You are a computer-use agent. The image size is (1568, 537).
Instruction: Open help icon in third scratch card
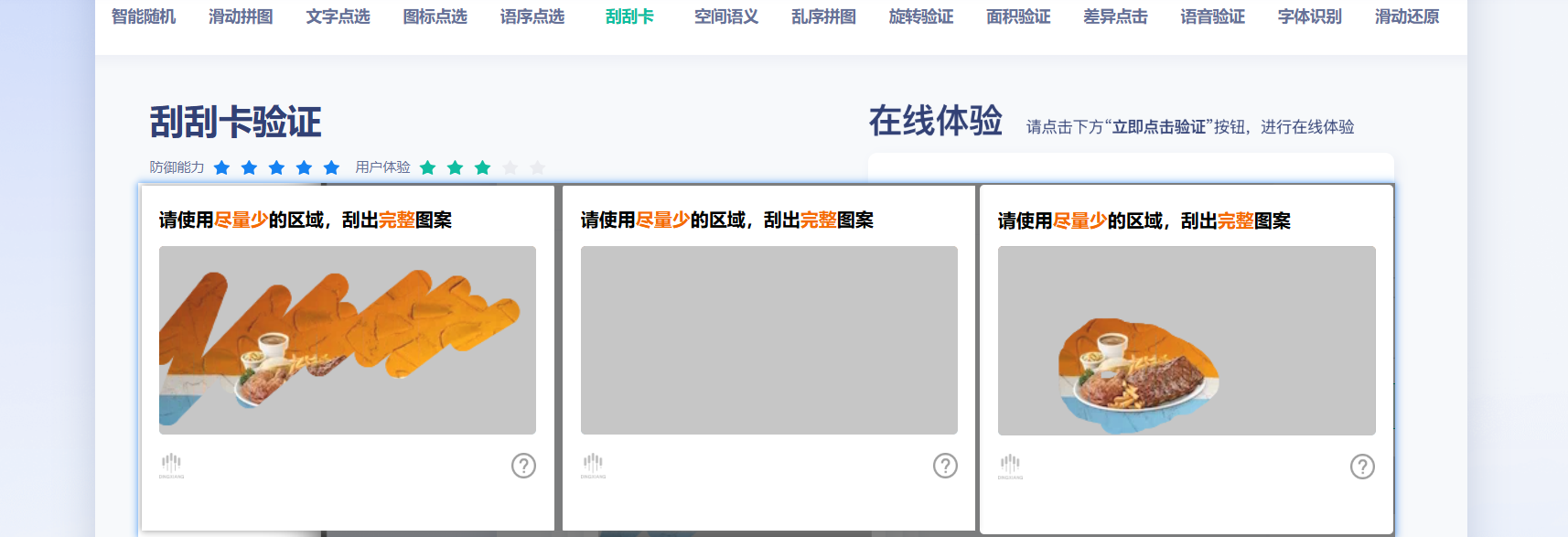tap(1362, 467)
